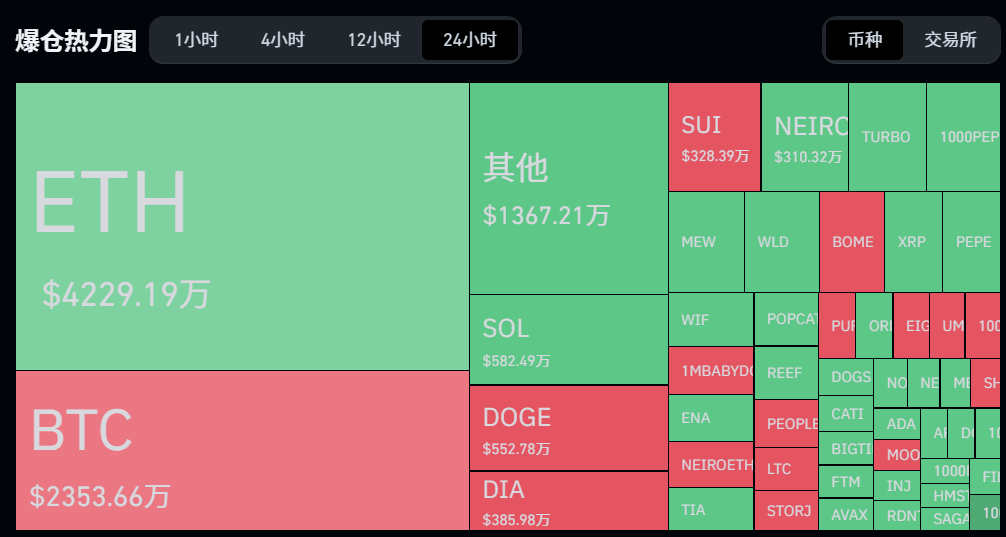Viewport: 1006px width, 537px height.
Task: Choose the 12小时 time range tab
Action: click(374, 40)
